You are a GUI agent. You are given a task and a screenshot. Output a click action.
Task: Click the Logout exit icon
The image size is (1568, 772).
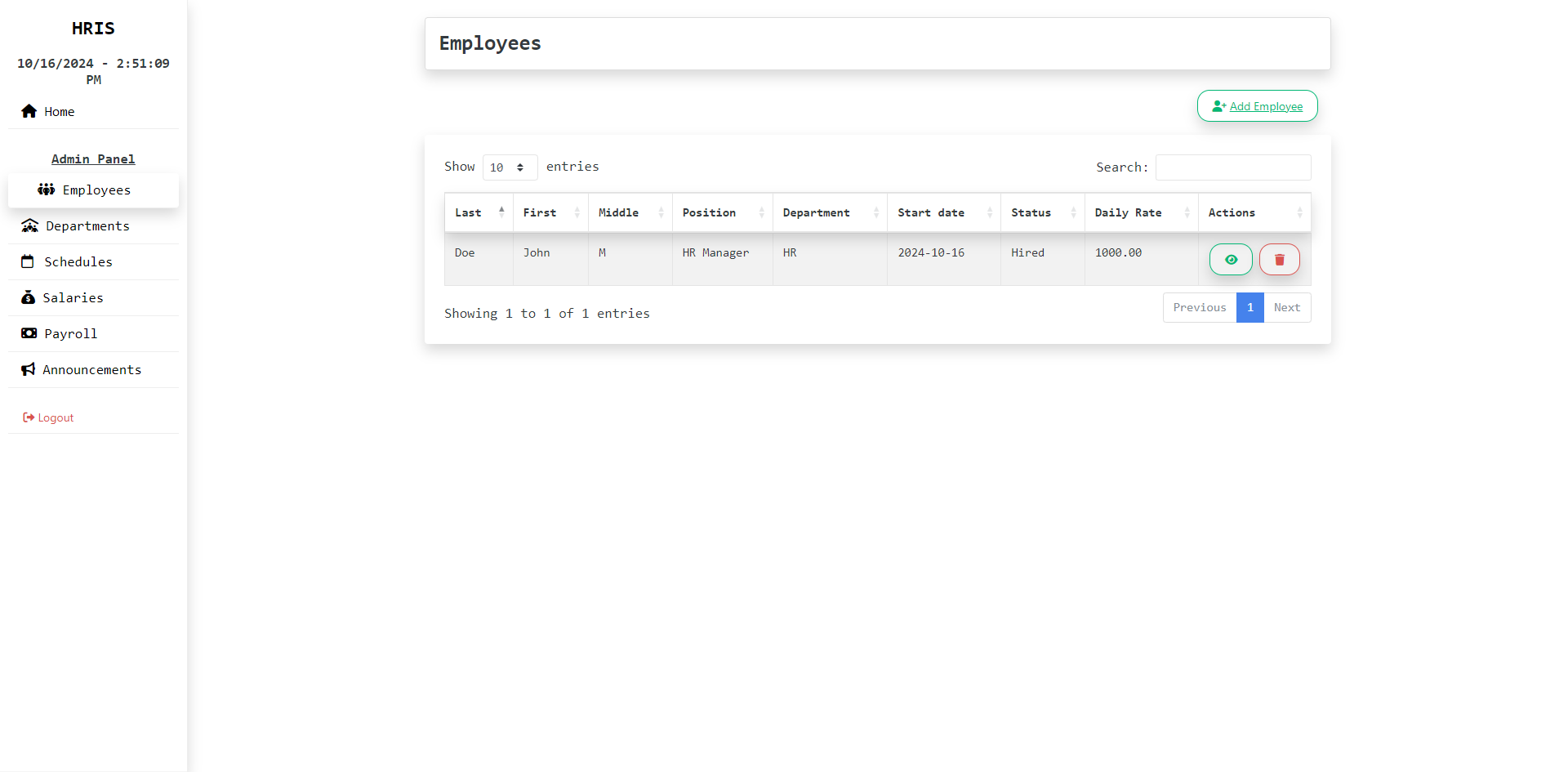28,417
